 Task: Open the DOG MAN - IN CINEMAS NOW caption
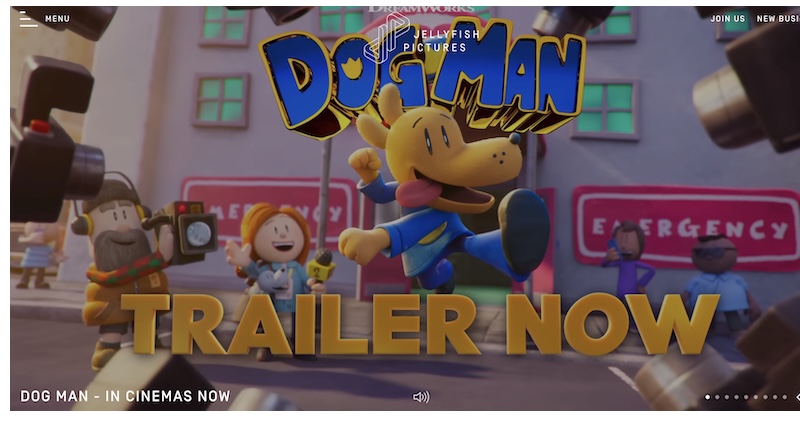[125, 396]
